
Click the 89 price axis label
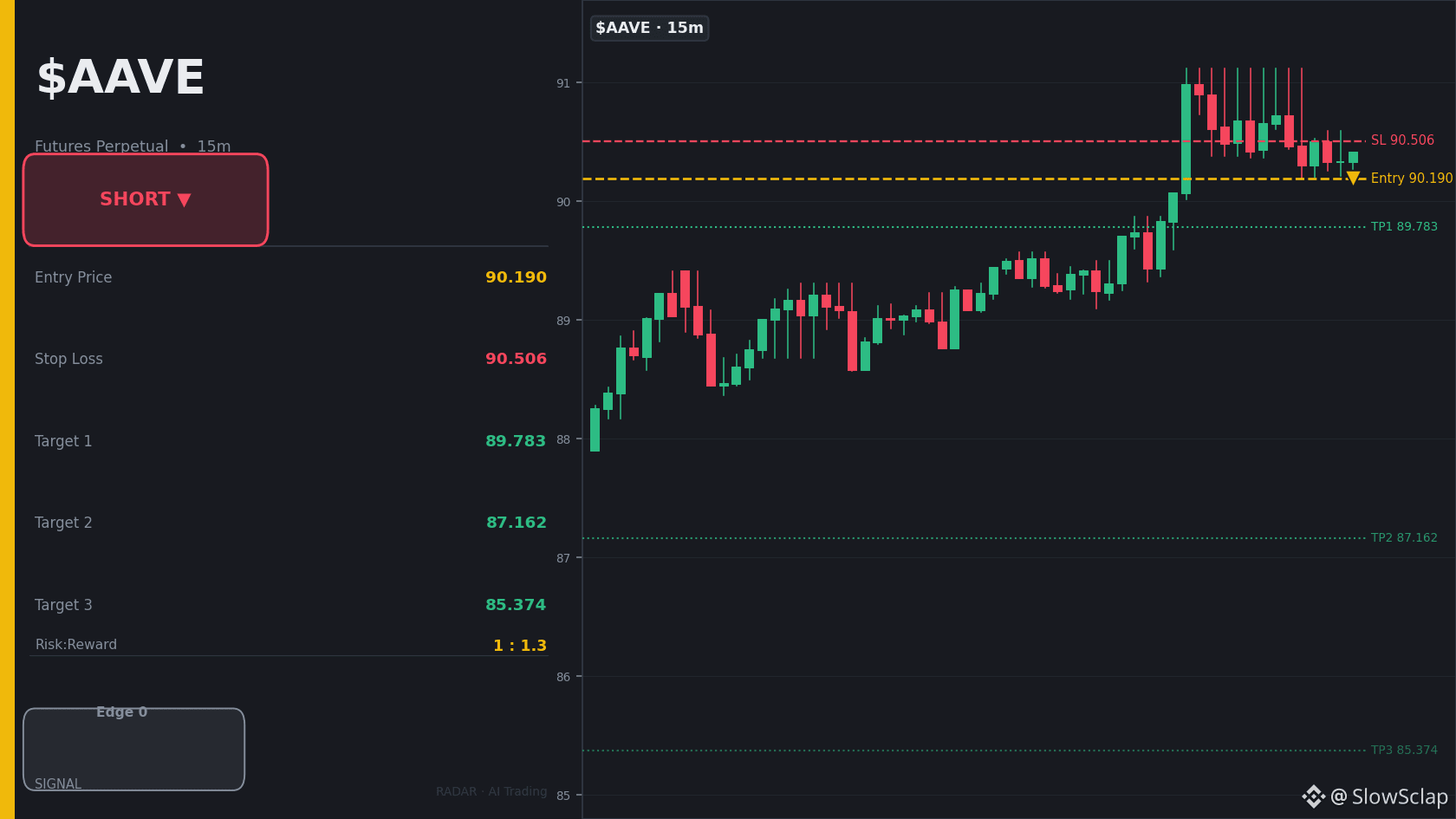tap(563, 321)
